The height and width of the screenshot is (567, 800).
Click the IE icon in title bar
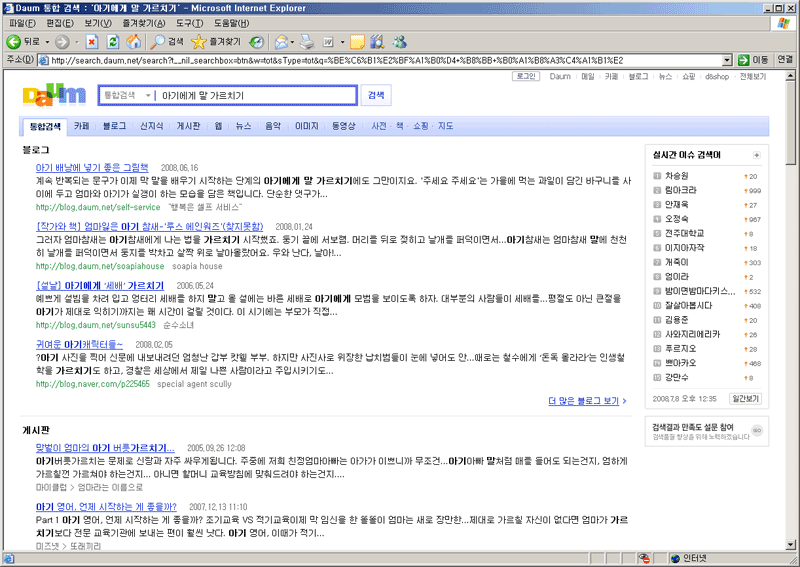[8, 8]
